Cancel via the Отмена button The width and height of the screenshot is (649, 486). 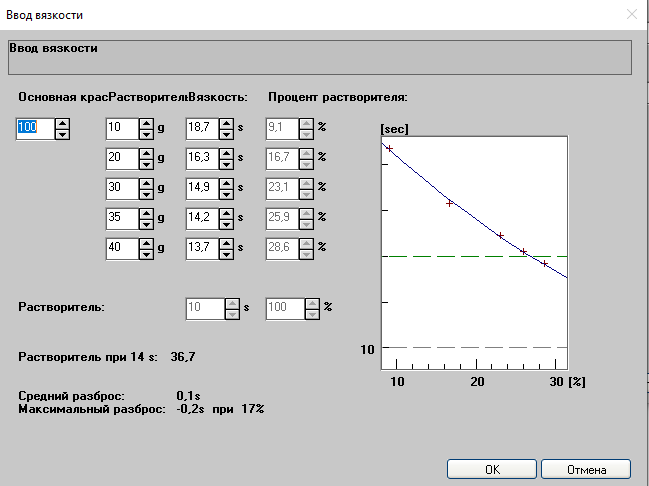point(586,469)
